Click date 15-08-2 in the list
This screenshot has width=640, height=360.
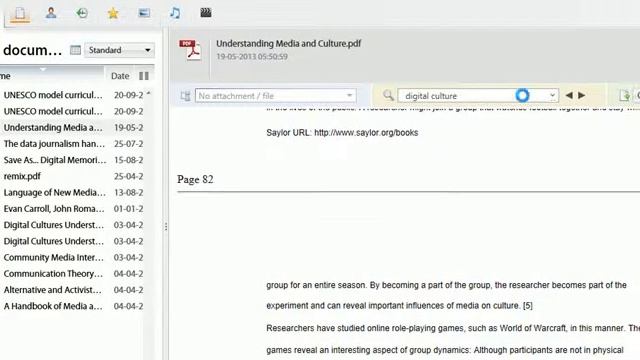click(x=129, y=160)
